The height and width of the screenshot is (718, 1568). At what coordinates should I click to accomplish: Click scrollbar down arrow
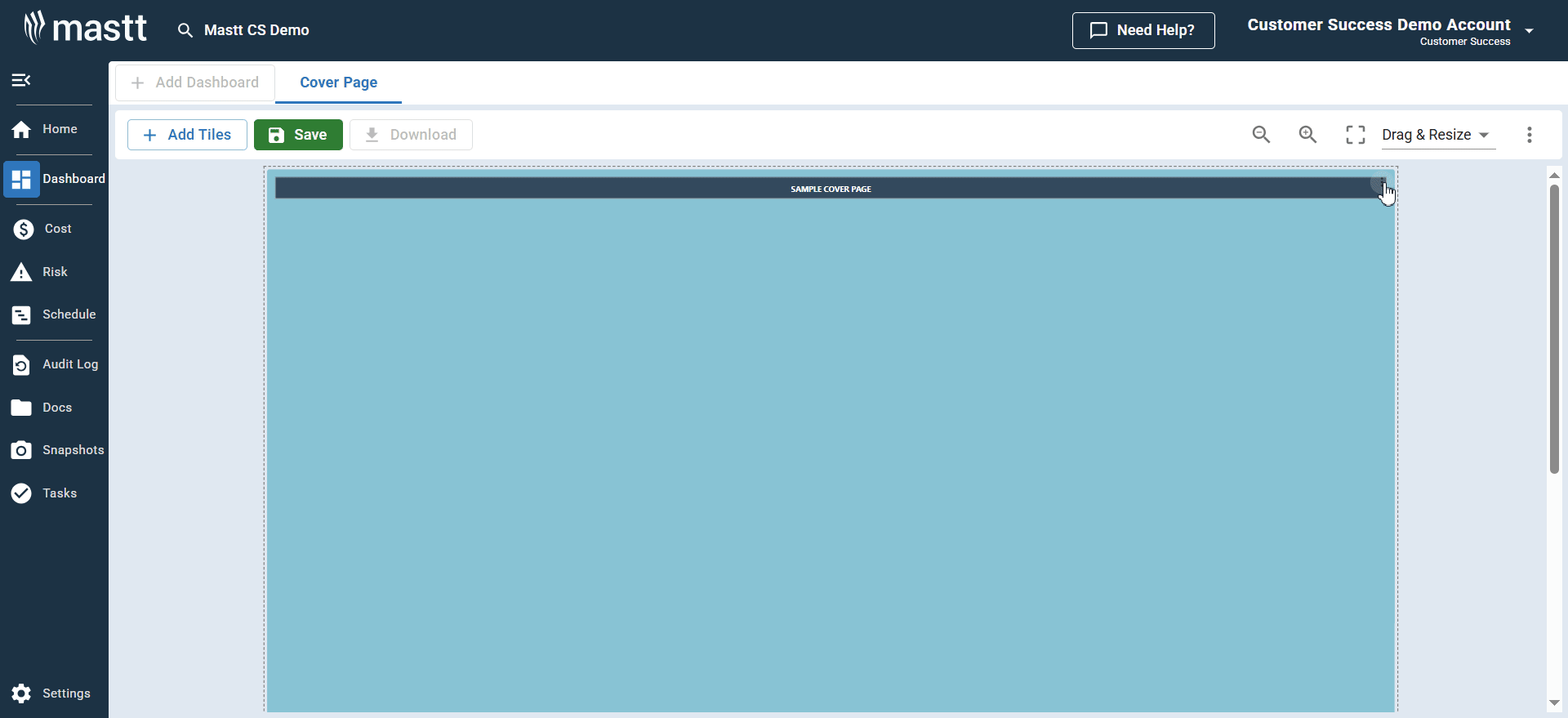coord(1554,703)
